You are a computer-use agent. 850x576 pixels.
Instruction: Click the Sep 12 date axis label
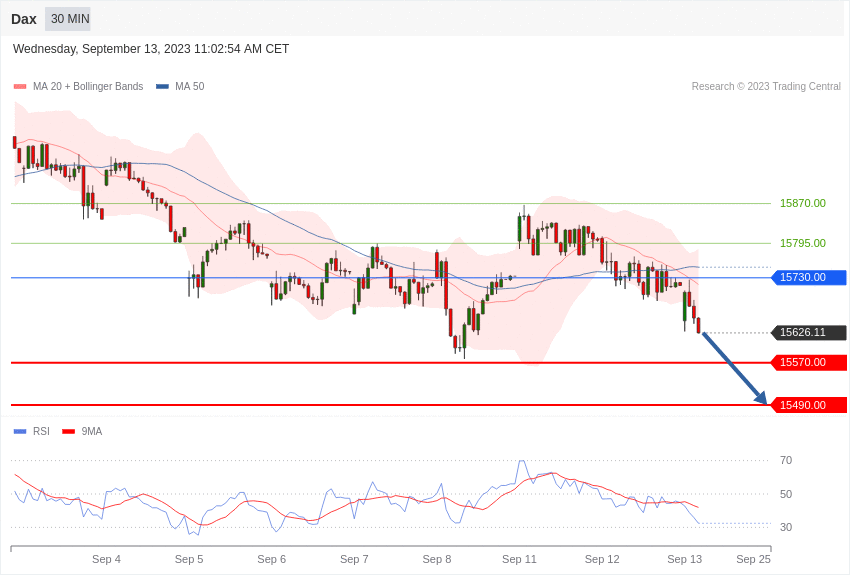(x=602, y=559)
